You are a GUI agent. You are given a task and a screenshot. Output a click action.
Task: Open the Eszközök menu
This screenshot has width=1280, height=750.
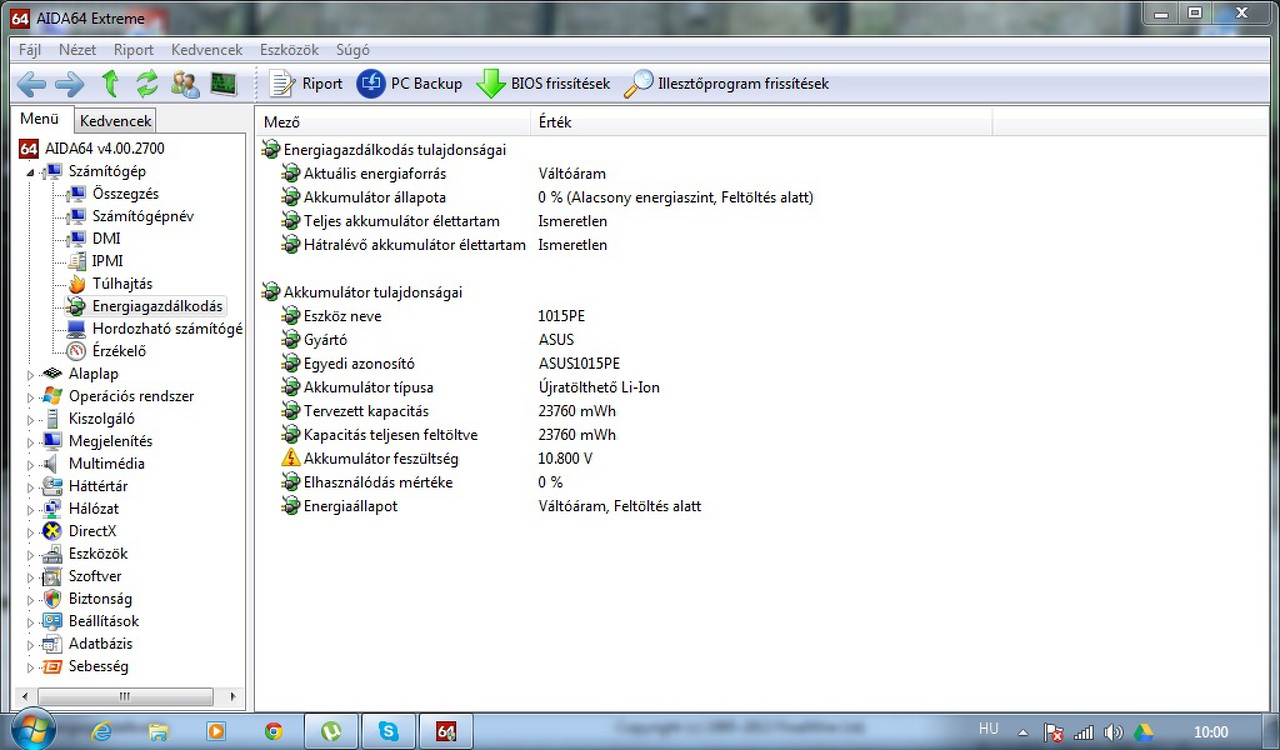click(x=289, y=50)
